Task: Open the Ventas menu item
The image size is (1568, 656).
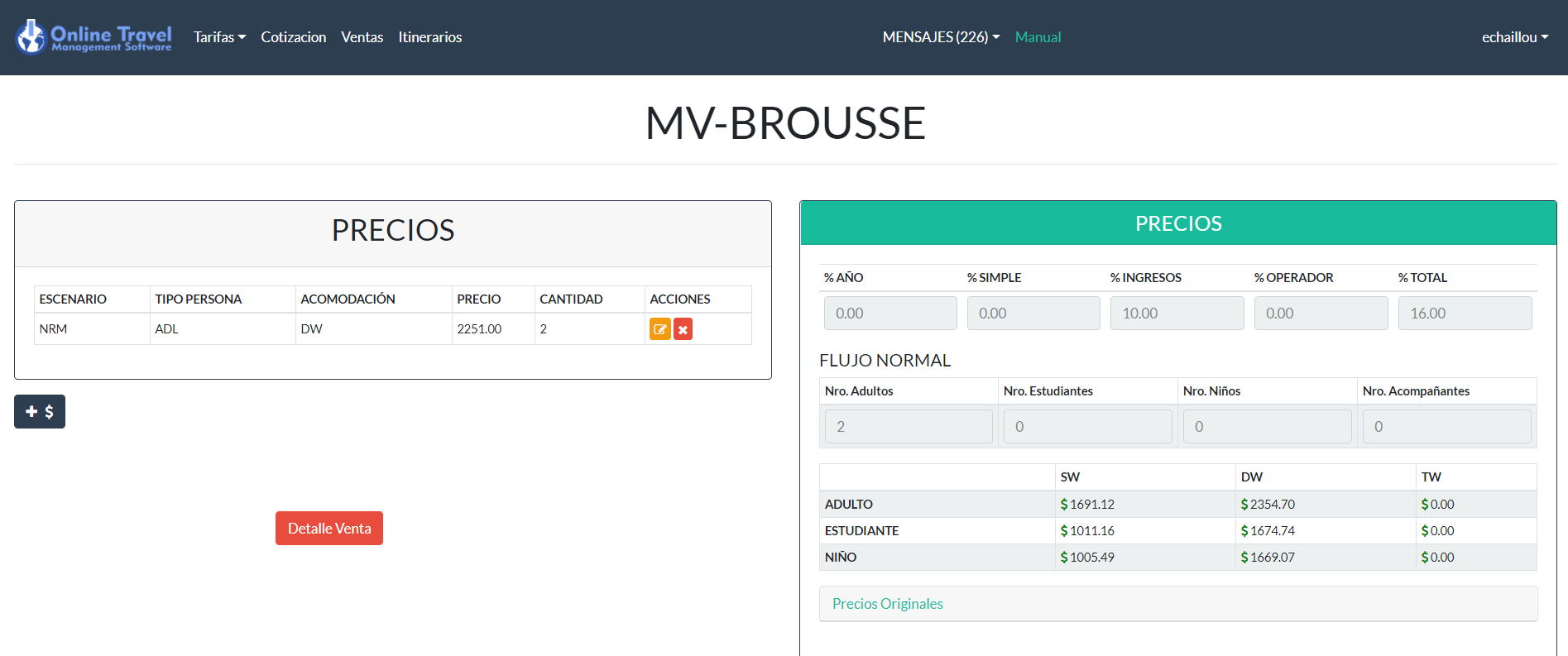Action: coord(362,37)
